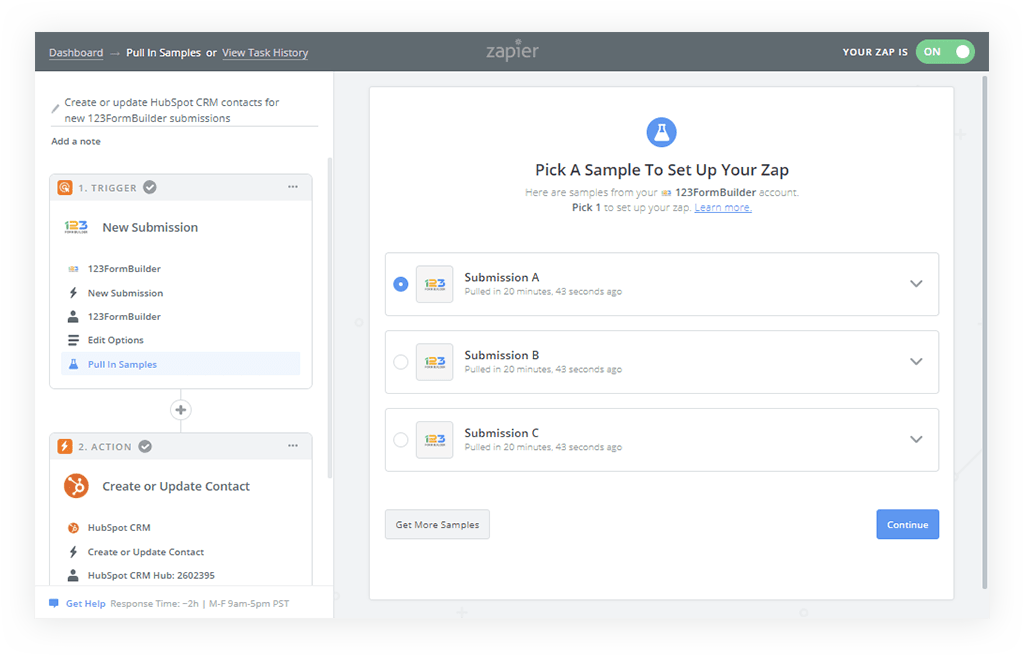Click the Action step completed checkmark
The width and height of the screenshot is (1025, 657).
coord(145,446)
